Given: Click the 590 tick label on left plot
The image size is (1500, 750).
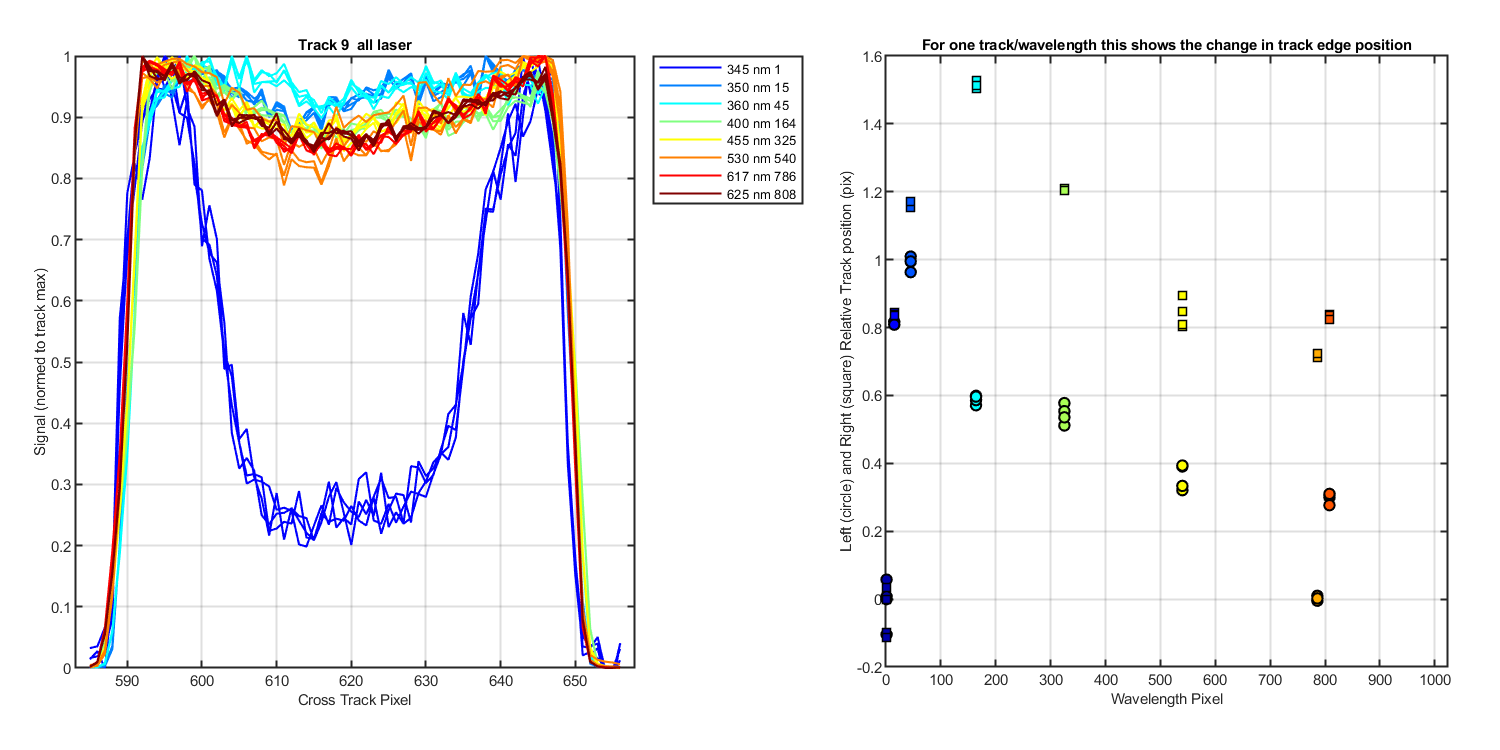Looking at the screenshot, I should coord(127,682).
